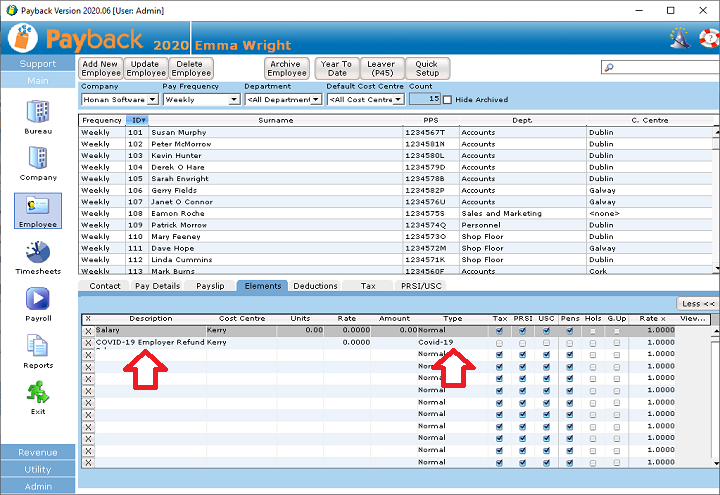Expand the Company dropdown
Screen dimensions: 720x495
pyautogui.click(x=152, y=99)
